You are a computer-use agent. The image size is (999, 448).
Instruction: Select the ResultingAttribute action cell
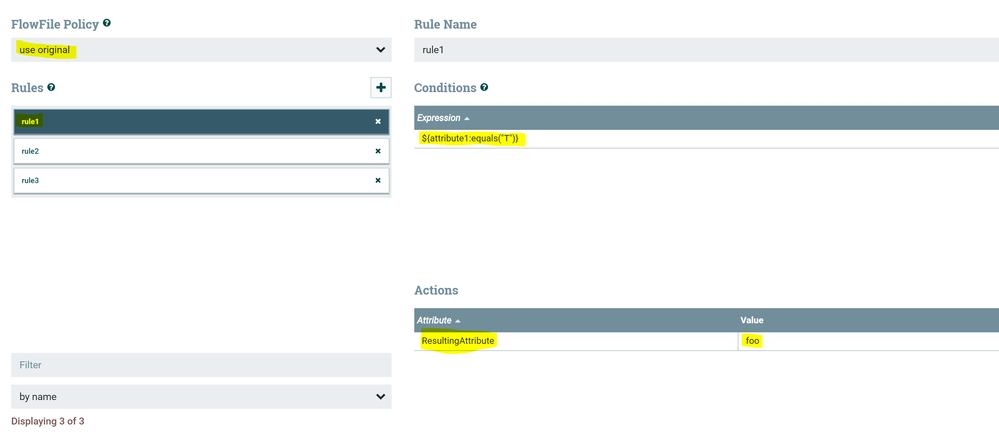pos(458,341)
